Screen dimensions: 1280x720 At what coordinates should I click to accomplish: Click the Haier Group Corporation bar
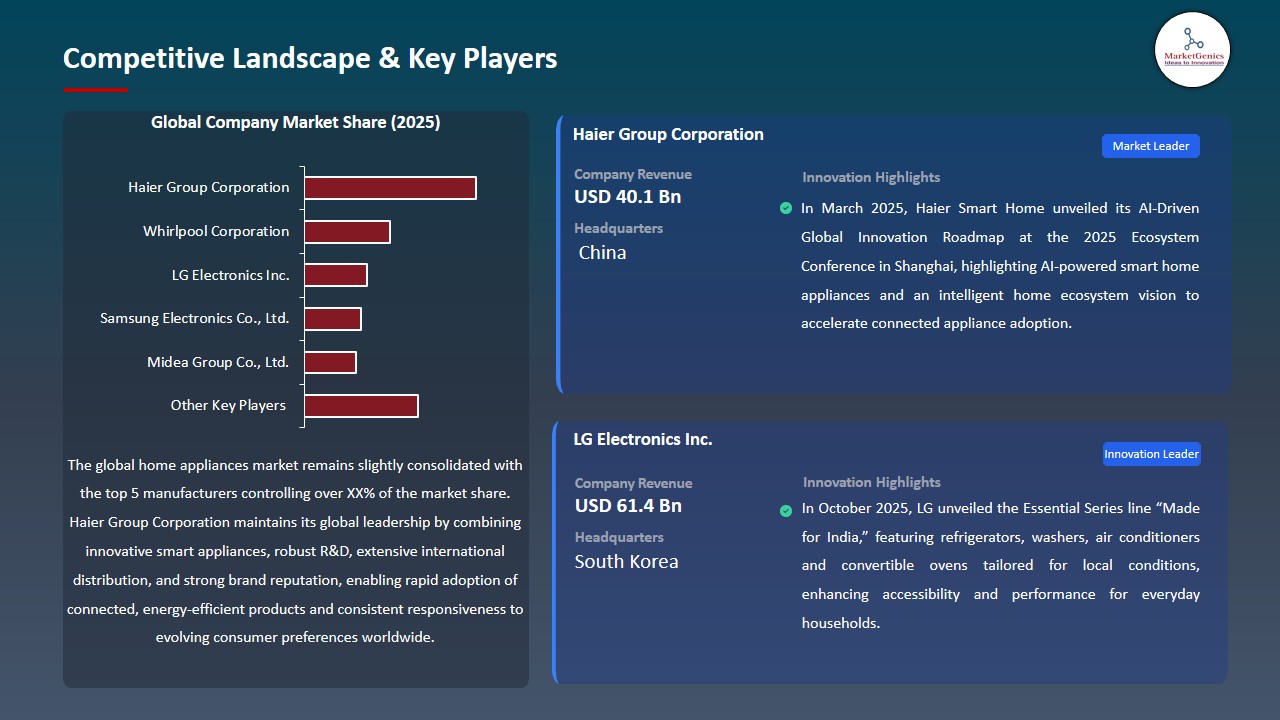click(390, 187)
